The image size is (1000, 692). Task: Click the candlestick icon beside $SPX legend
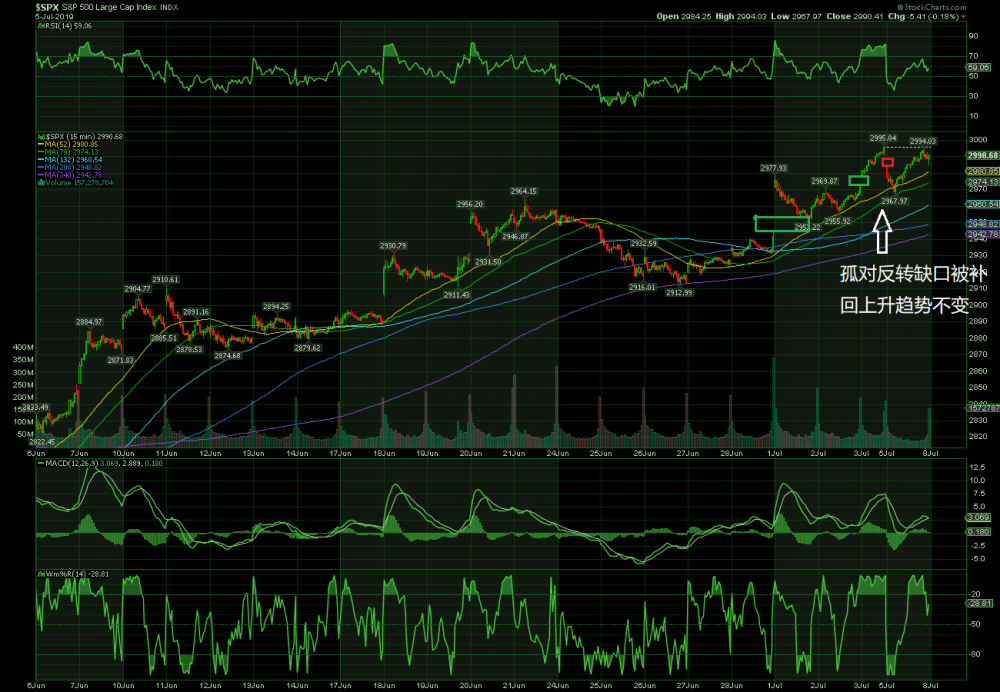click(x=41, y=136)
